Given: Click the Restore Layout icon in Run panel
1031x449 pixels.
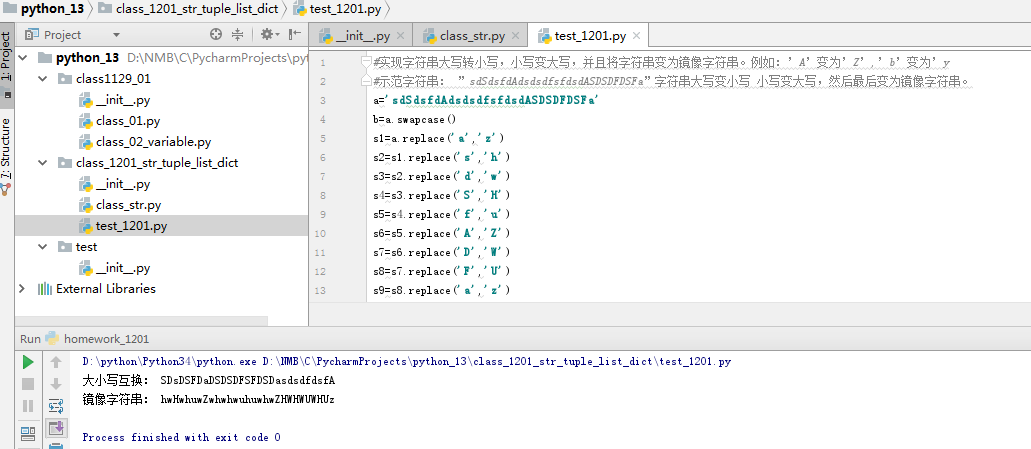Looking at the screenshot, I should [28, 433].
